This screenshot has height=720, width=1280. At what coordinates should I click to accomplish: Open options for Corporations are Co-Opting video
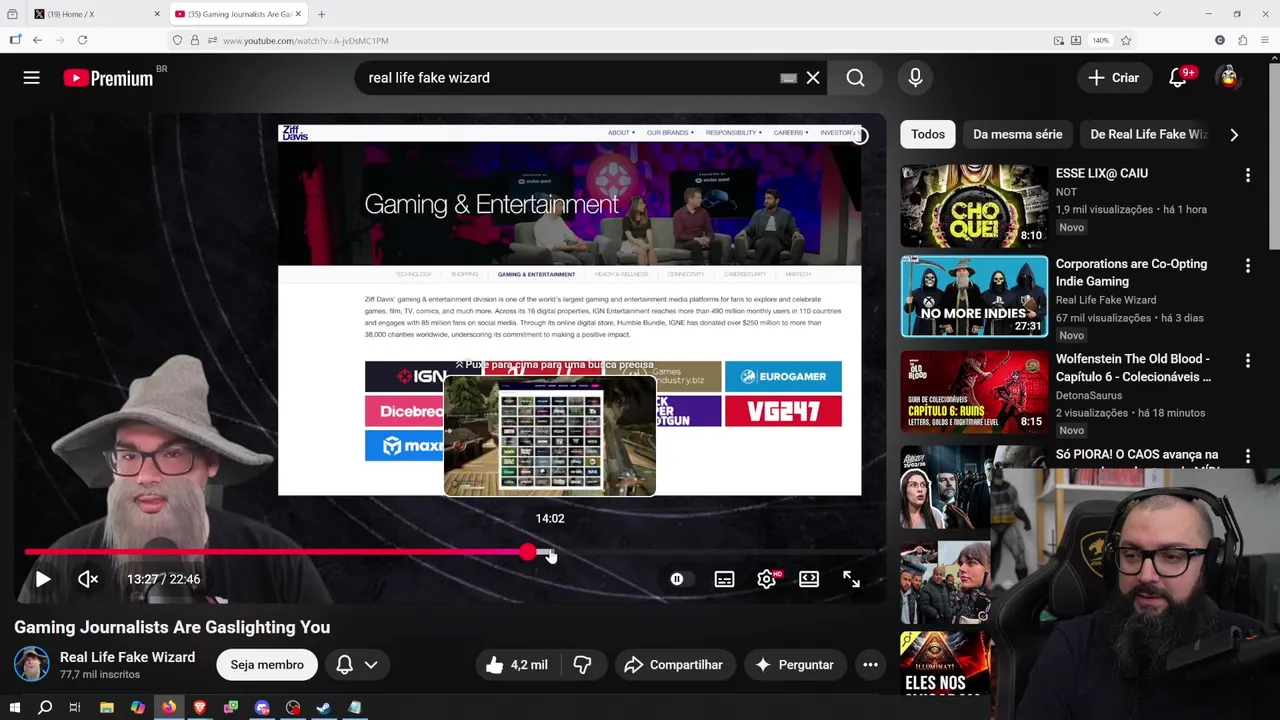tap(1247, 266)
